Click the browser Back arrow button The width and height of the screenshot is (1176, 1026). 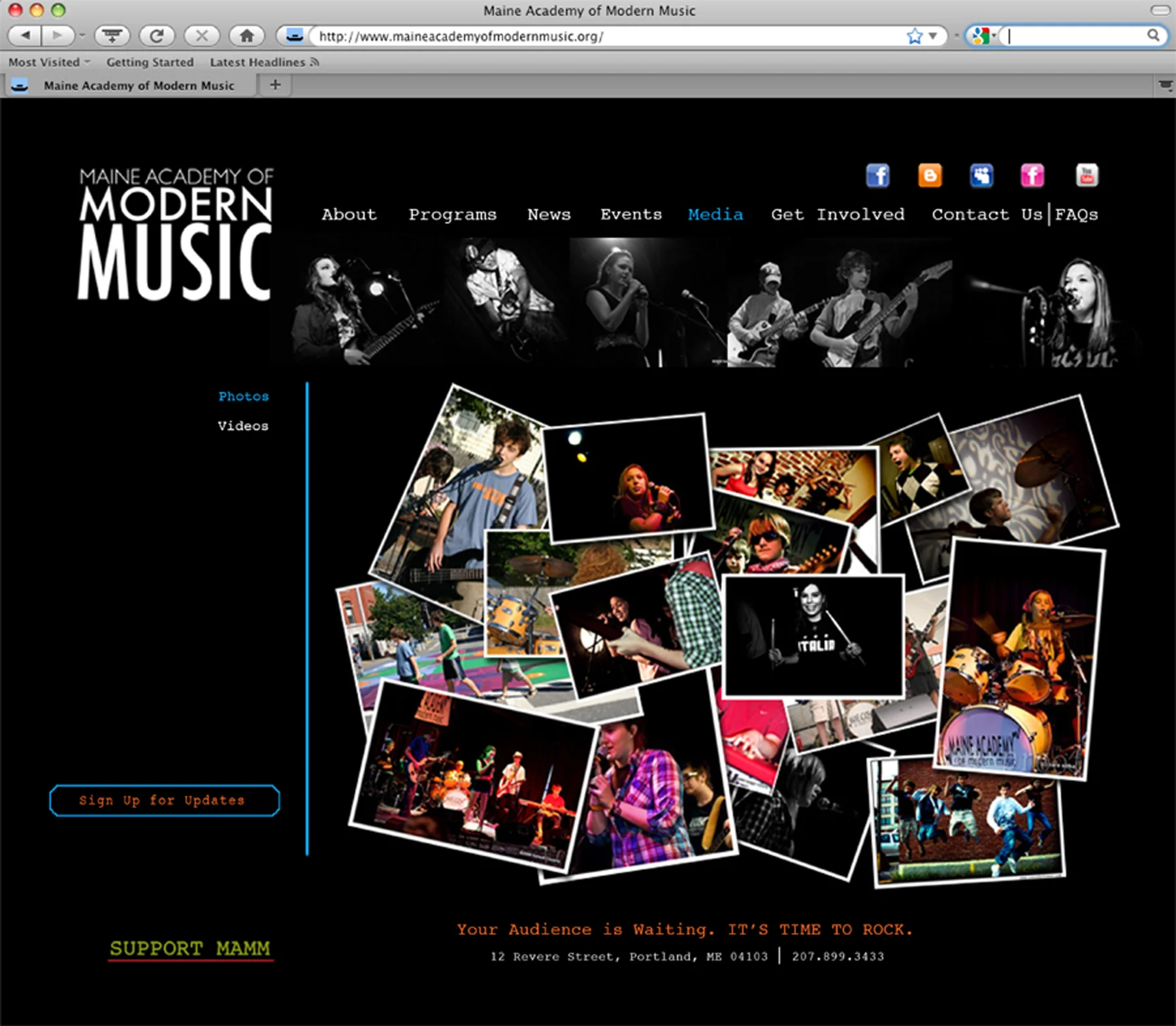(x=25, y=35)
